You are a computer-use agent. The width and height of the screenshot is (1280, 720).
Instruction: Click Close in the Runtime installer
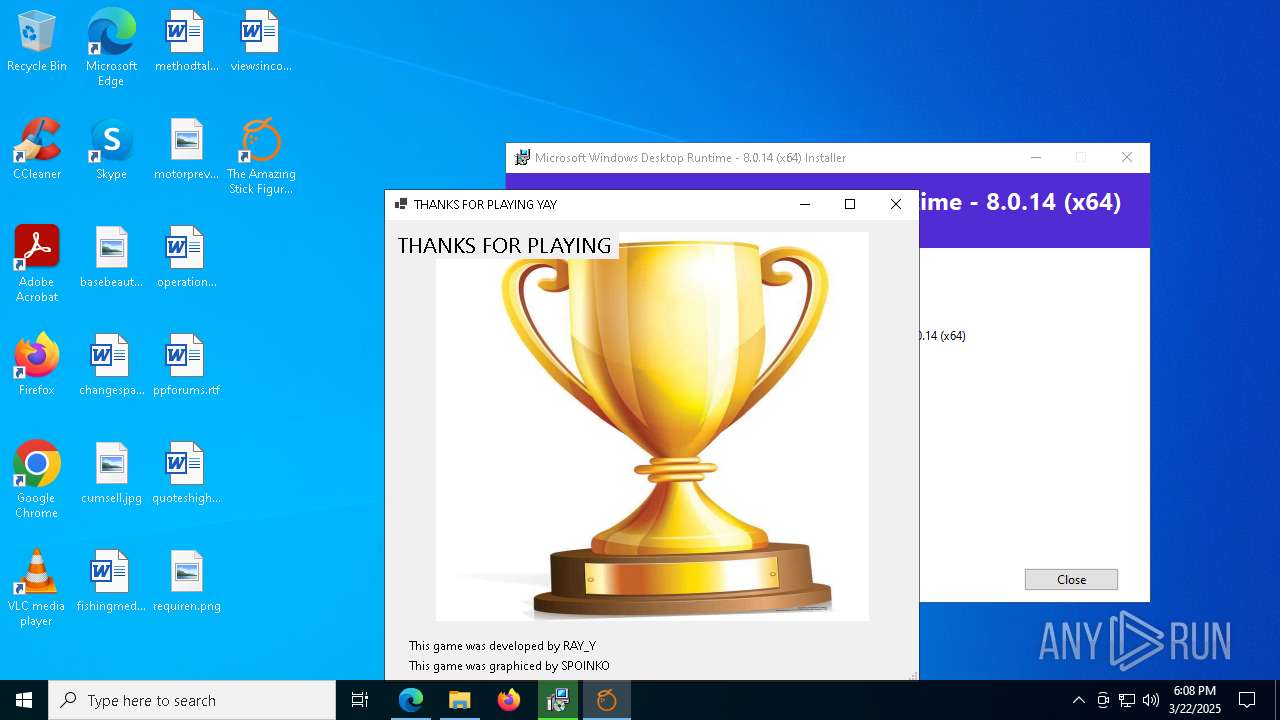[1071, 580]
